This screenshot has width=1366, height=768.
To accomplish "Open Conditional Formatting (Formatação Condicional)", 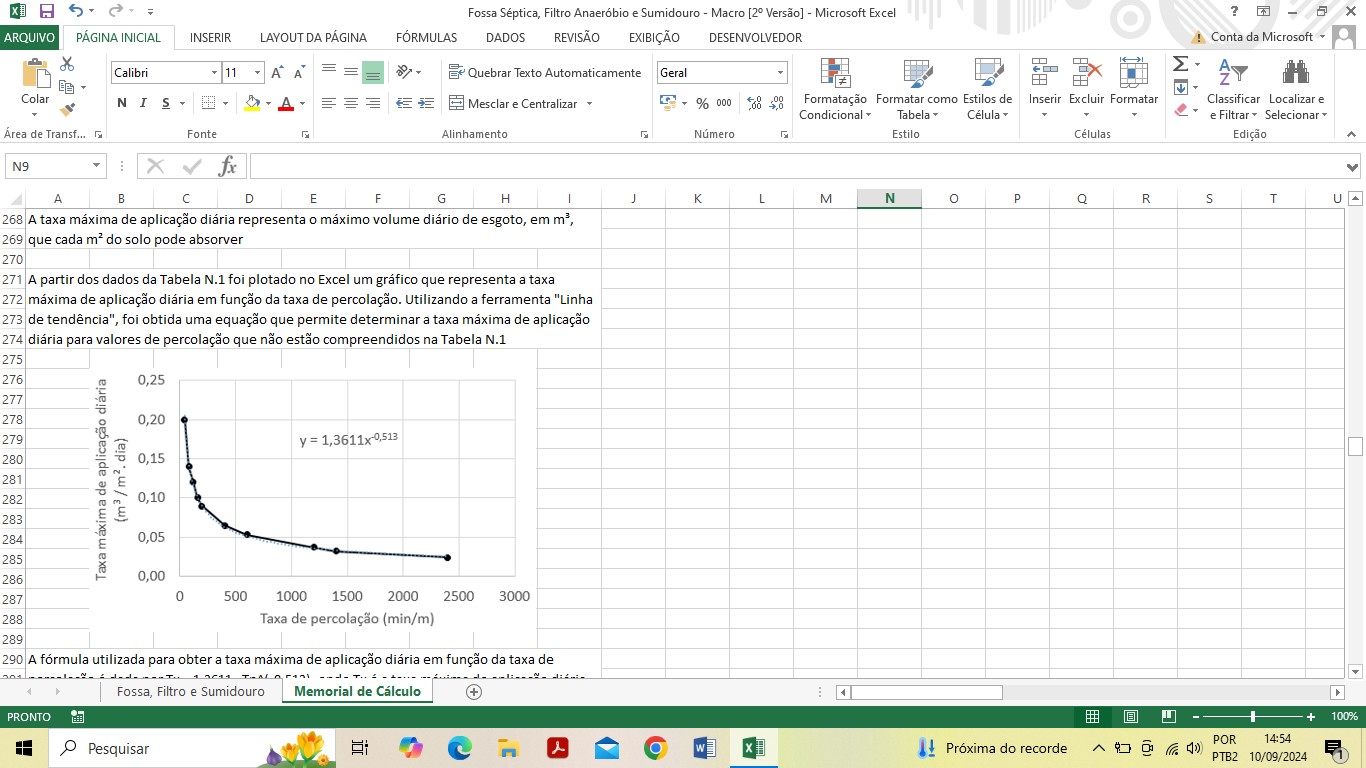I will (x=834, y=90).
